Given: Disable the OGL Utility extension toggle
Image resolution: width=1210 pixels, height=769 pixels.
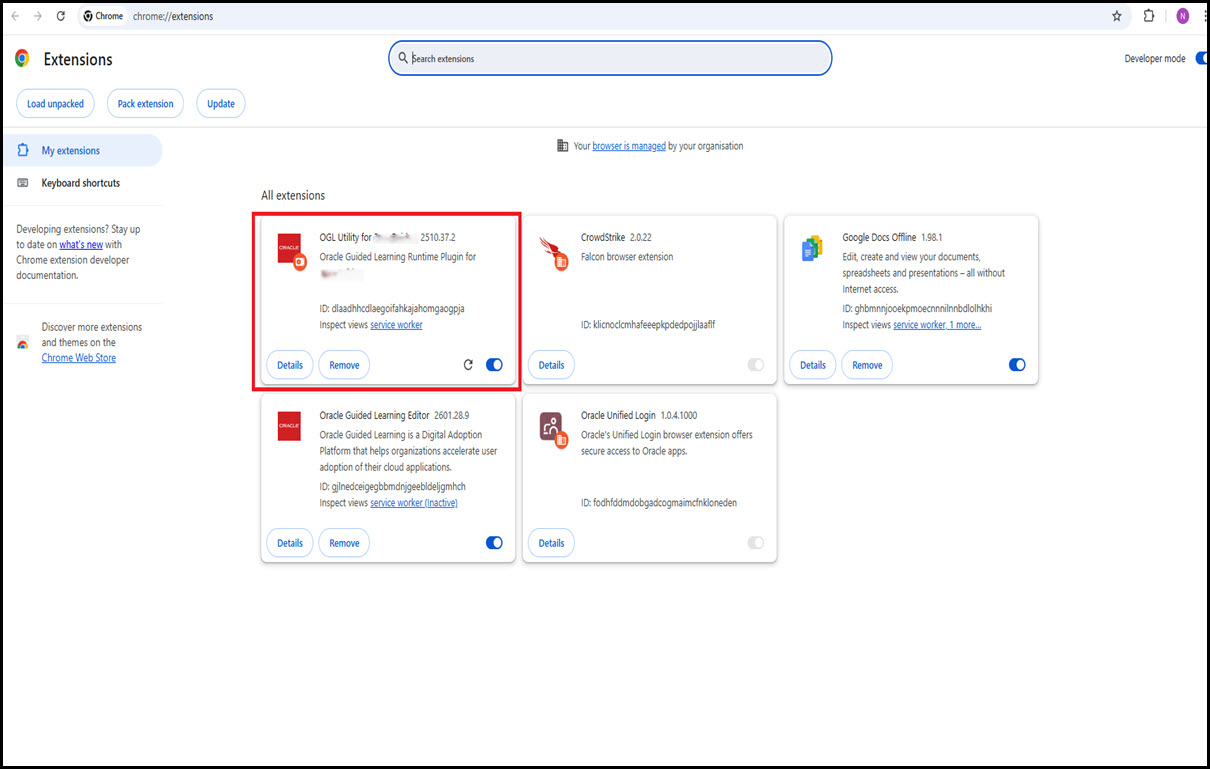Looking at the screenshot, I should pyautogui.click(x=494, y=365).
